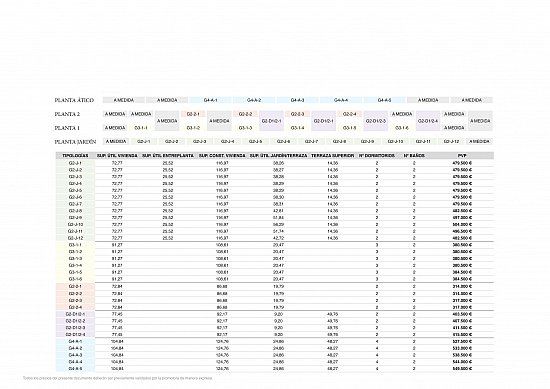The width and height of the screenshot is (550, 389).
Task: Select the purple G2-D1/2-4 duplex block
Action: [428, 121]
